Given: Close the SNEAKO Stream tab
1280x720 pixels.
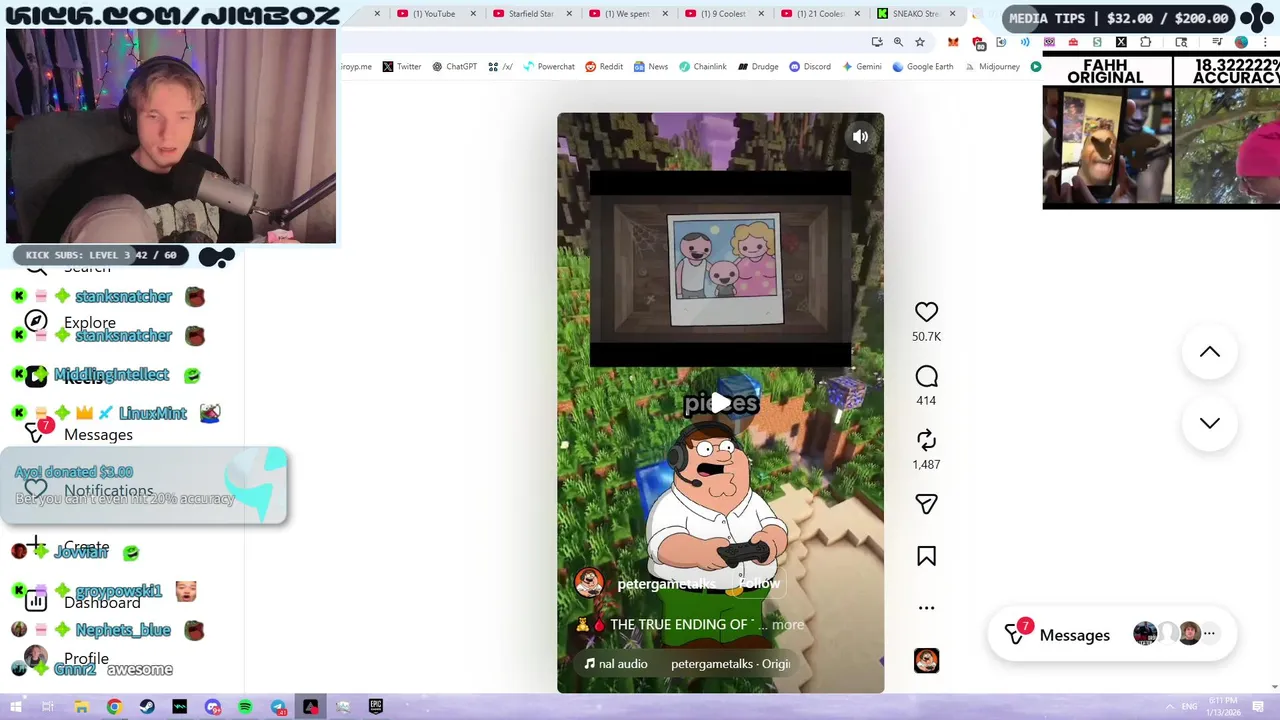Looking at the screenshot, I should (952, 14).
